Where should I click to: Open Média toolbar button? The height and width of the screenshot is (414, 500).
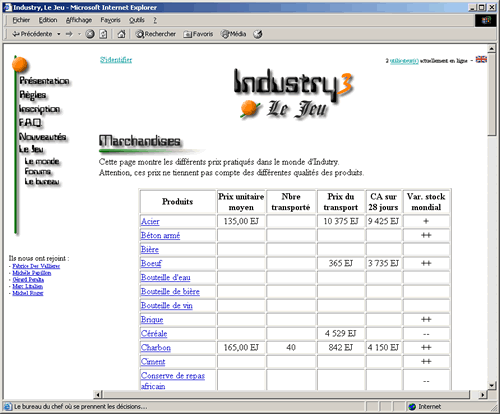click(x=234, y=34)
